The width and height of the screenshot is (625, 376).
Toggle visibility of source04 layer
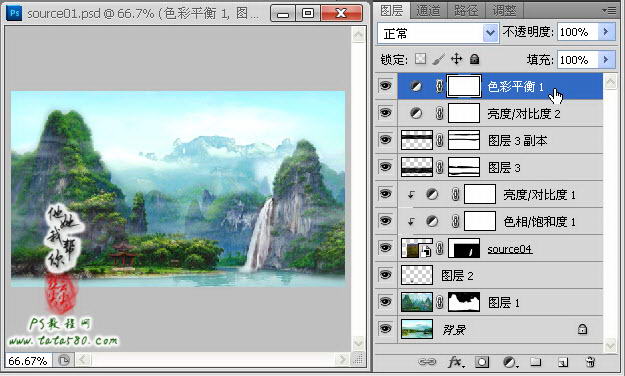coord(385,248)
